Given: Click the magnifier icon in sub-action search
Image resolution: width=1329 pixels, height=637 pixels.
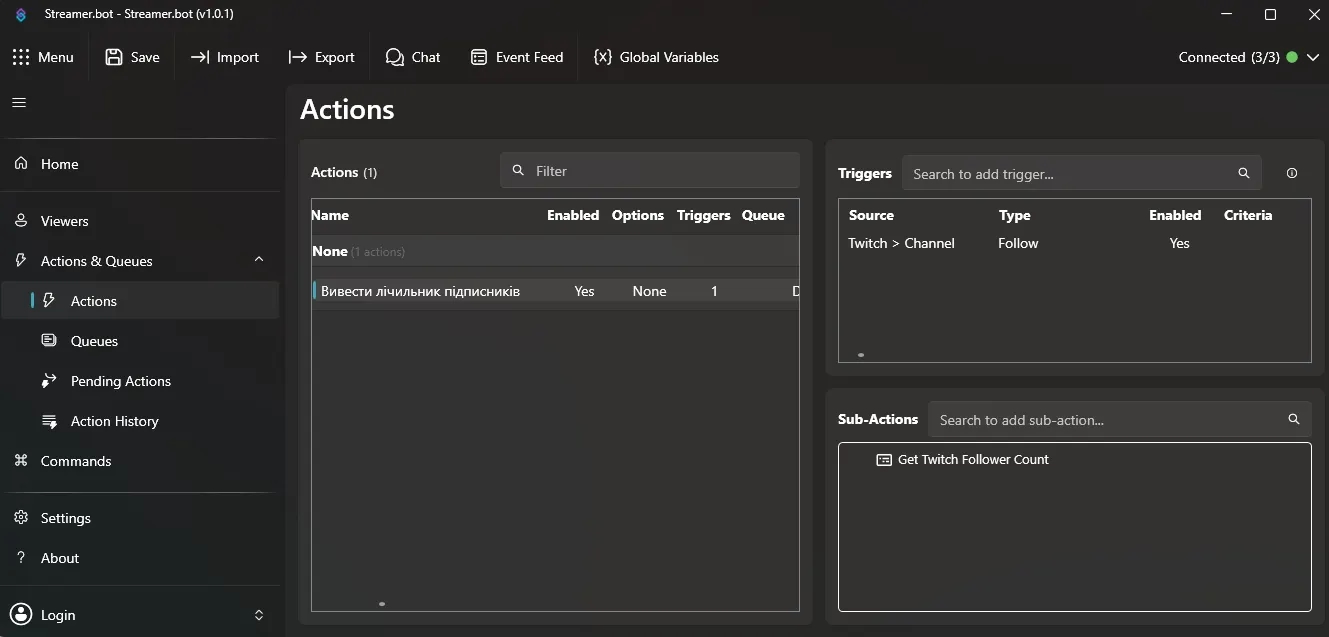Looking at the screenshot, I should click(x=1293, y=419).
